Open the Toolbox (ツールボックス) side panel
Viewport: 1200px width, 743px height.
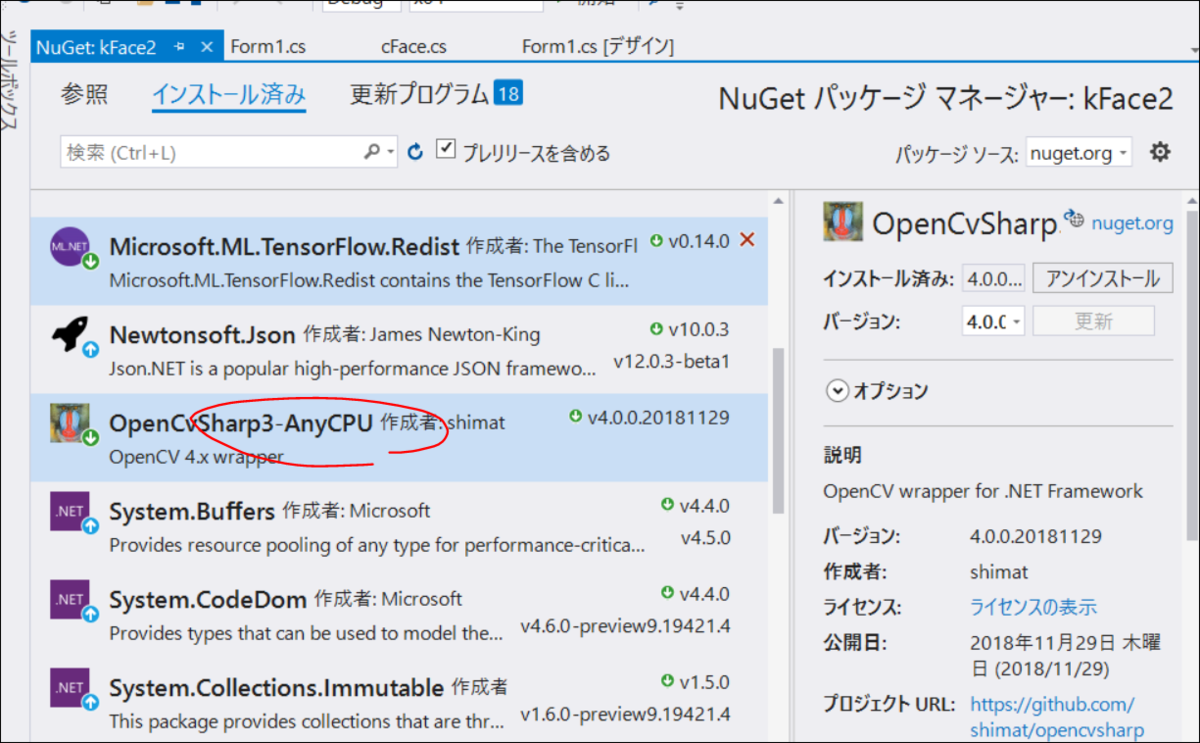click(x=9, y=81)
